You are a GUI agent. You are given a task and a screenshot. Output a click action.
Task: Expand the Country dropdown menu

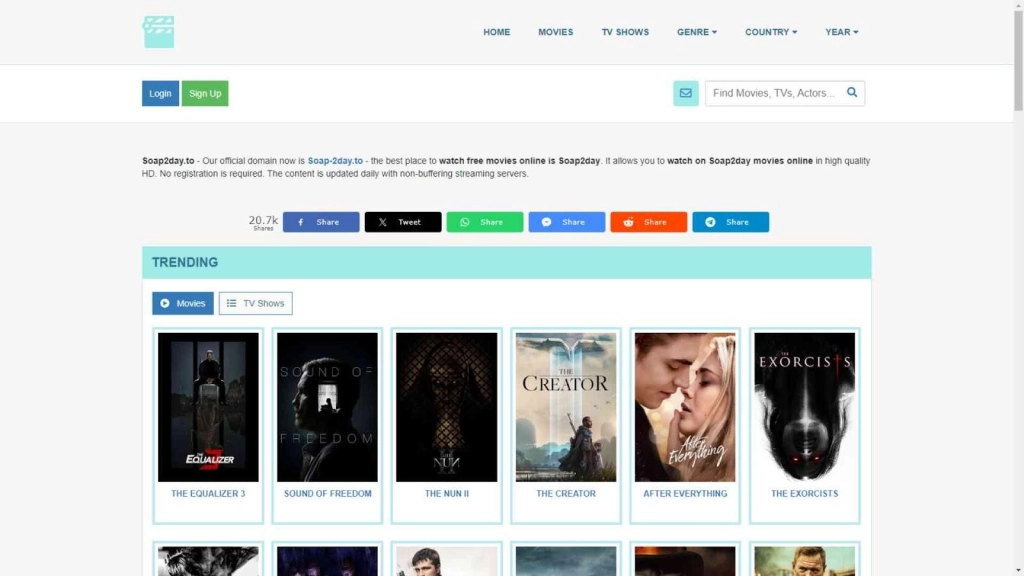[770, 32]
